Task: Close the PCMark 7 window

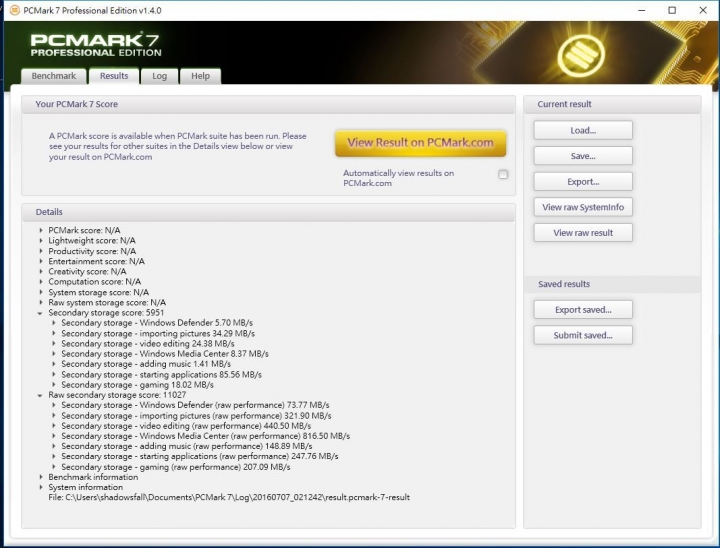Action: (703, 10)
